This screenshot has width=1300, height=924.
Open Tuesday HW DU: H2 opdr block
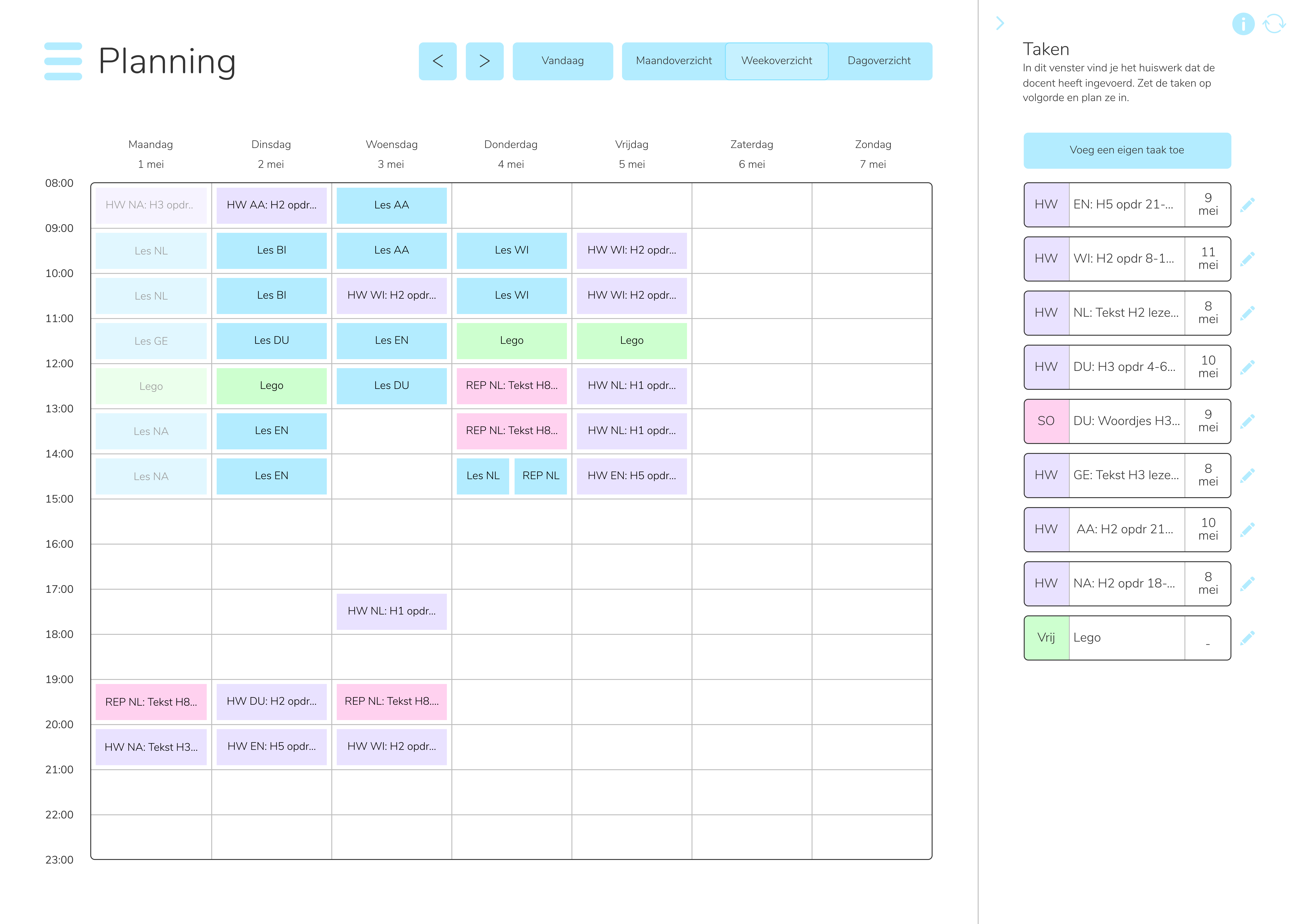click(272, 702)
